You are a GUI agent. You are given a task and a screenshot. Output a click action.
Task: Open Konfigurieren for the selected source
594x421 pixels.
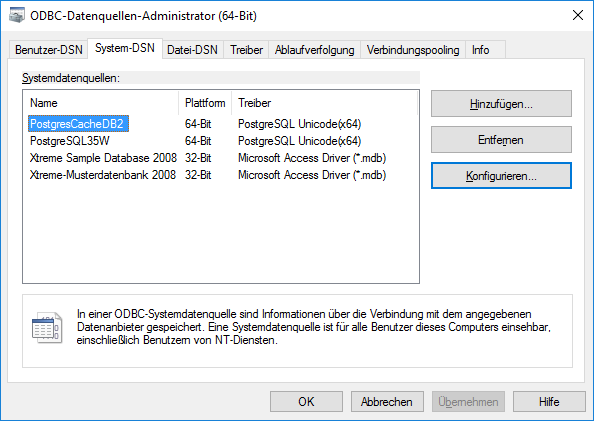501,176
